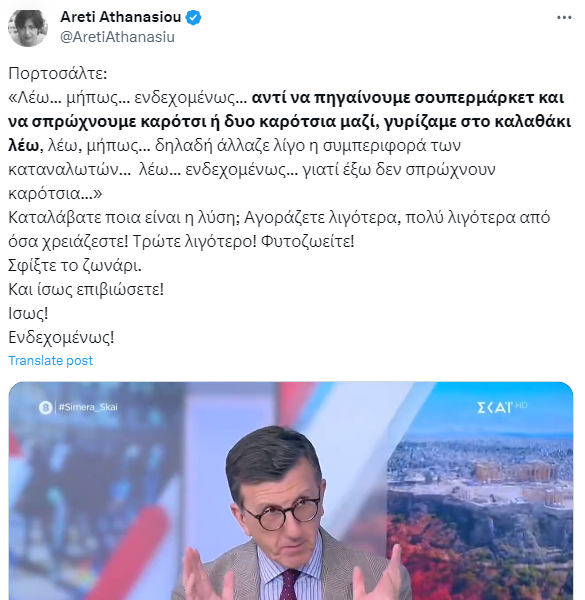Image resolution: width=585 pixels, height=600 pixels.
Task: Click the line "Και ίσως επιβιώσετε!"
Action: [86, 289]
